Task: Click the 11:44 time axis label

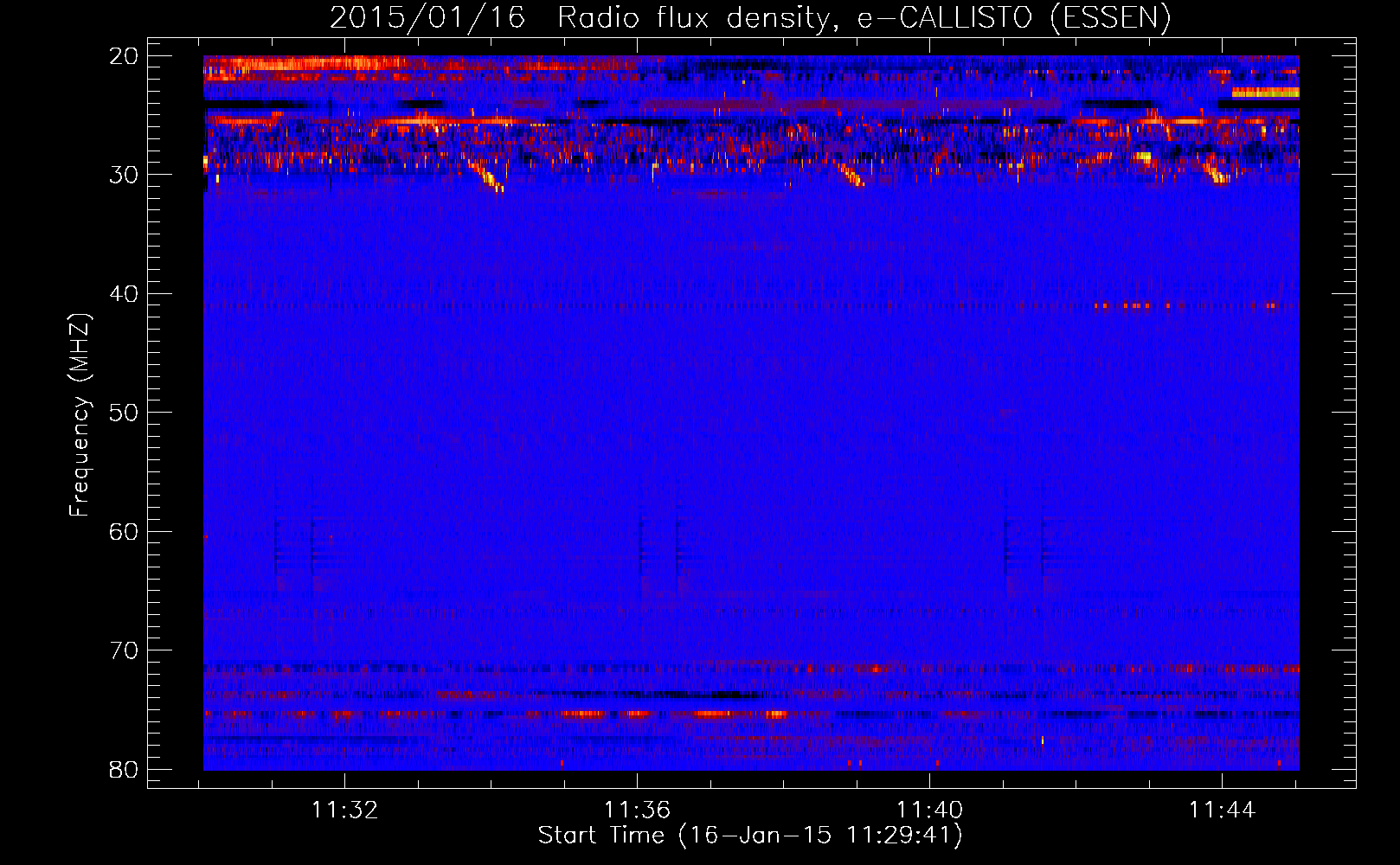Action: (x=1222, y=811)
